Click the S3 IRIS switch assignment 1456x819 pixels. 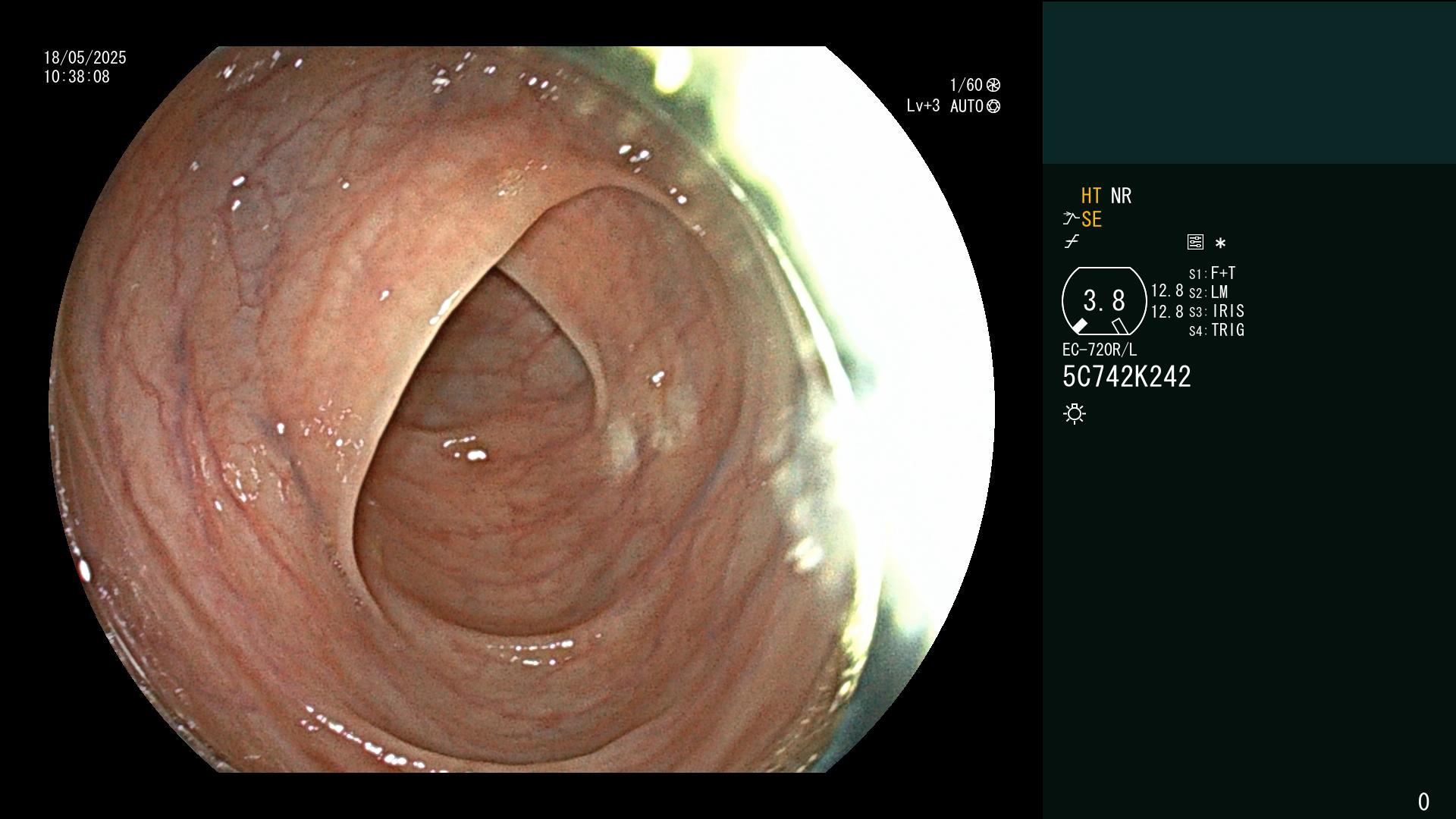click(1216, 311)
